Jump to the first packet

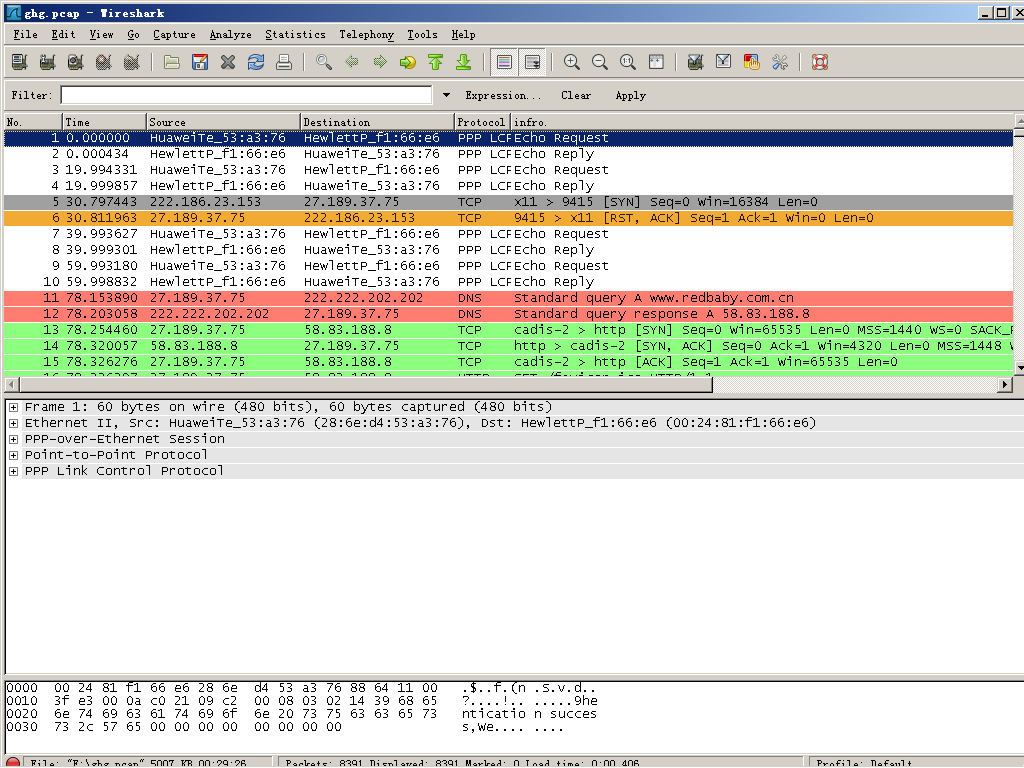pos(436,62)
